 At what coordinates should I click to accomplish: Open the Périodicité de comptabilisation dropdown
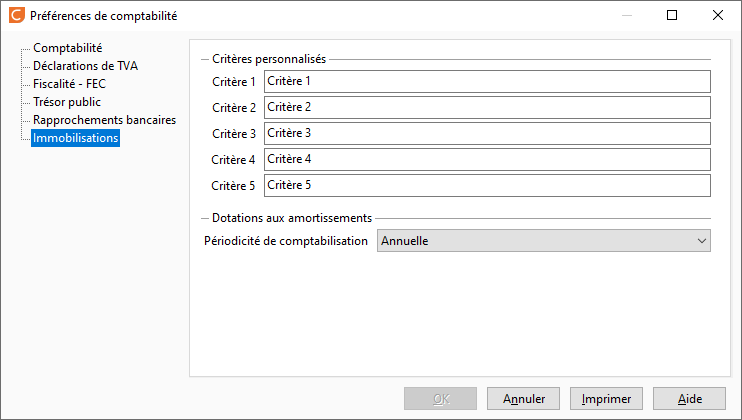pos(544,241)
